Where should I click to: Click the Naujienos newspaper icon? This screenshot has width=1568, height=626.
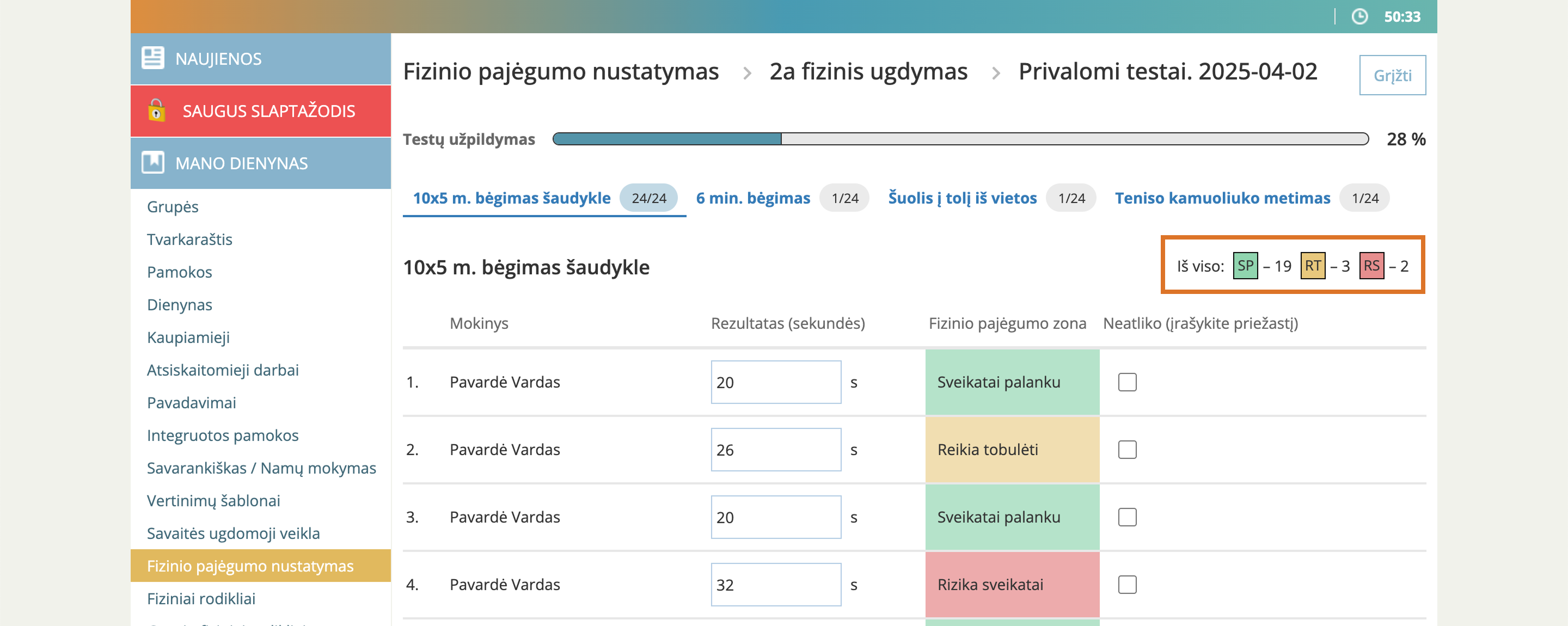(152, 58)
